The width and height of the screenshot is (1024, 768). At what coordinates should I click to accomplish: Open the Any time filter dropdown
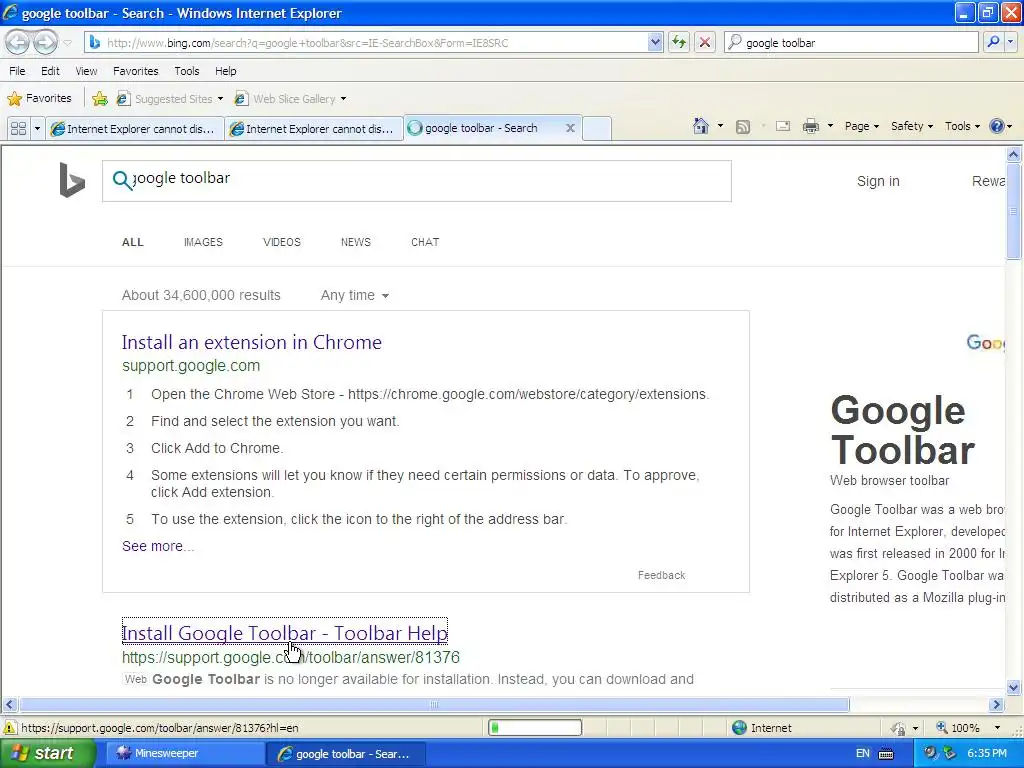355,295
